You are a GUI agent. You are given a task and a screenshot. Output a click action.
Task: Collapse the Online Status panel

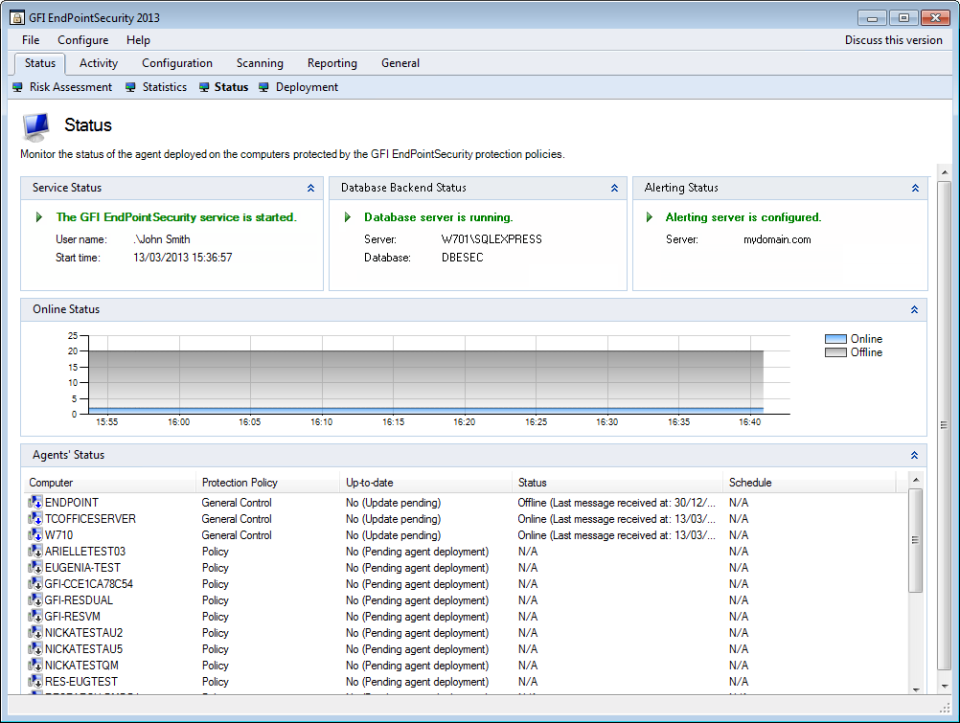pyautogui.click(x=913, y=309)
